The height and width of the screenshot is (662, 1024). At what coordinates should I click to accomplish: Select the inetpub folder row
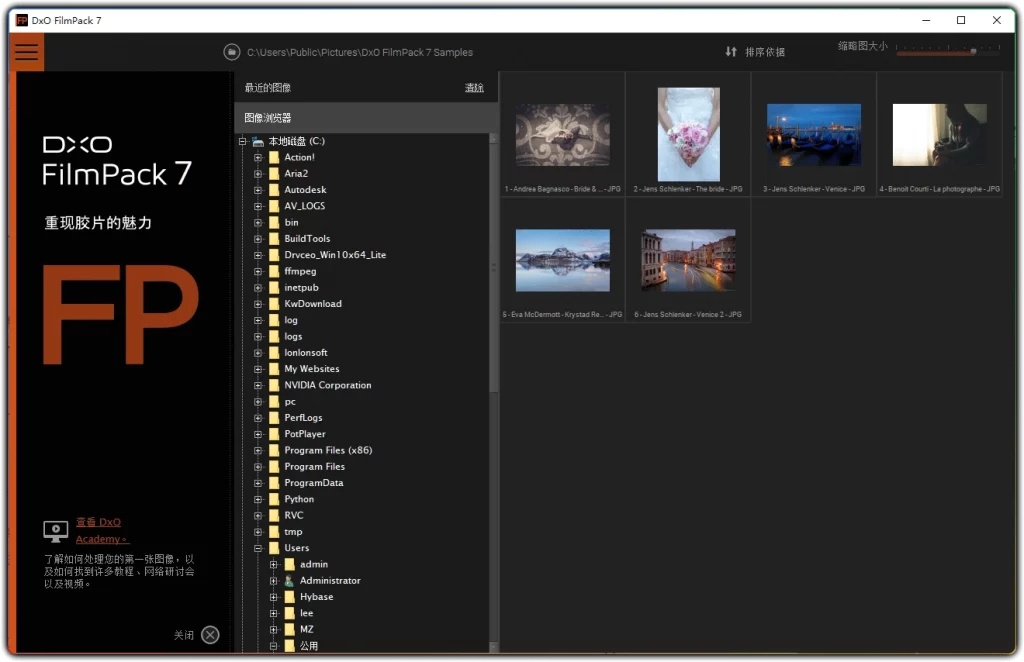301,287
